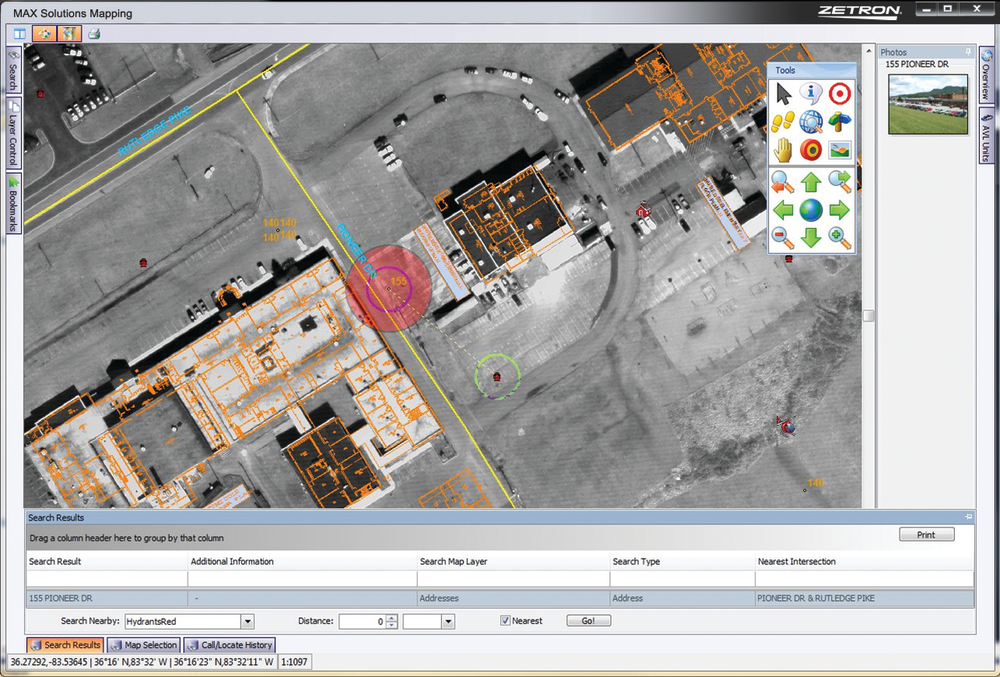The width and height of the screenshot is (1000, 677).
Task: Increase distance using the spinner up arrow
Action: coord(390,616)
